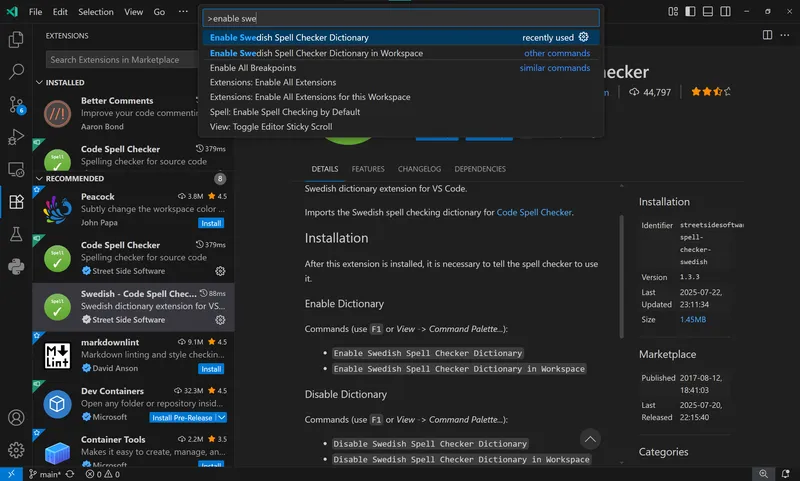Click the 1.45MB size link

click(692, 319)
